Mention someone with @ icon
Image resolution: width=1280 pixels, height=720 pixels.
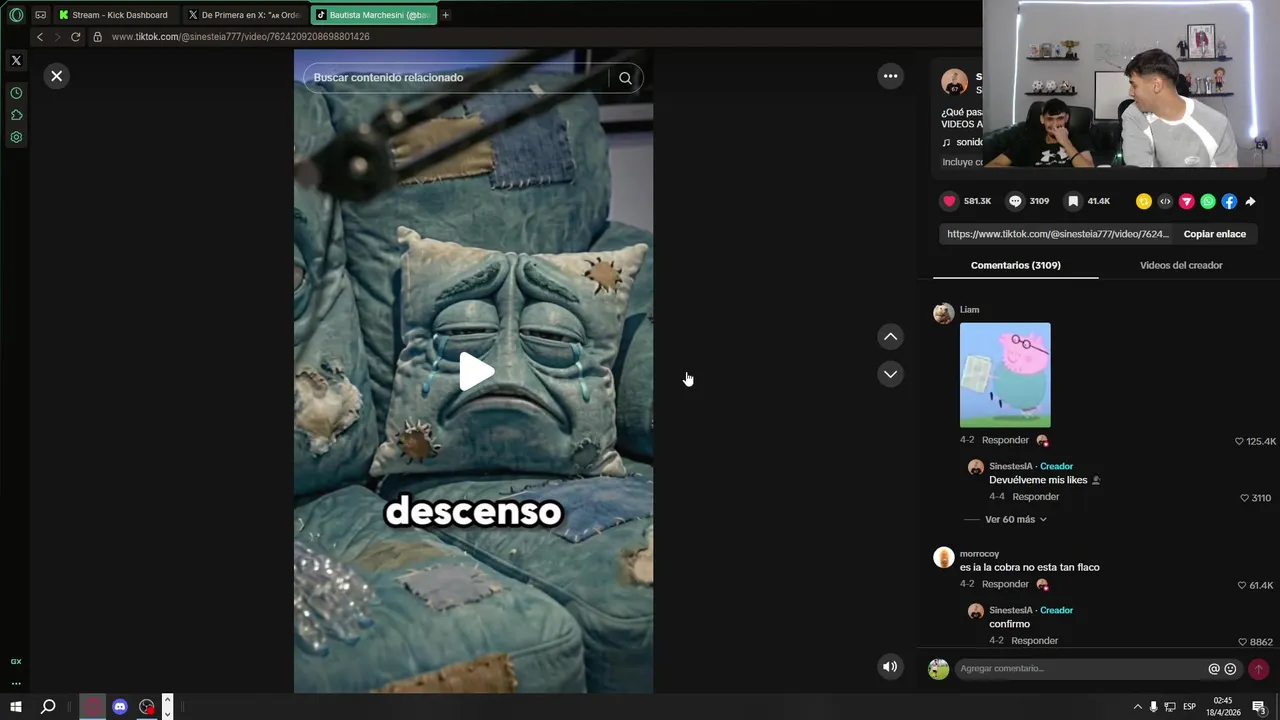tap(1214, 669)
